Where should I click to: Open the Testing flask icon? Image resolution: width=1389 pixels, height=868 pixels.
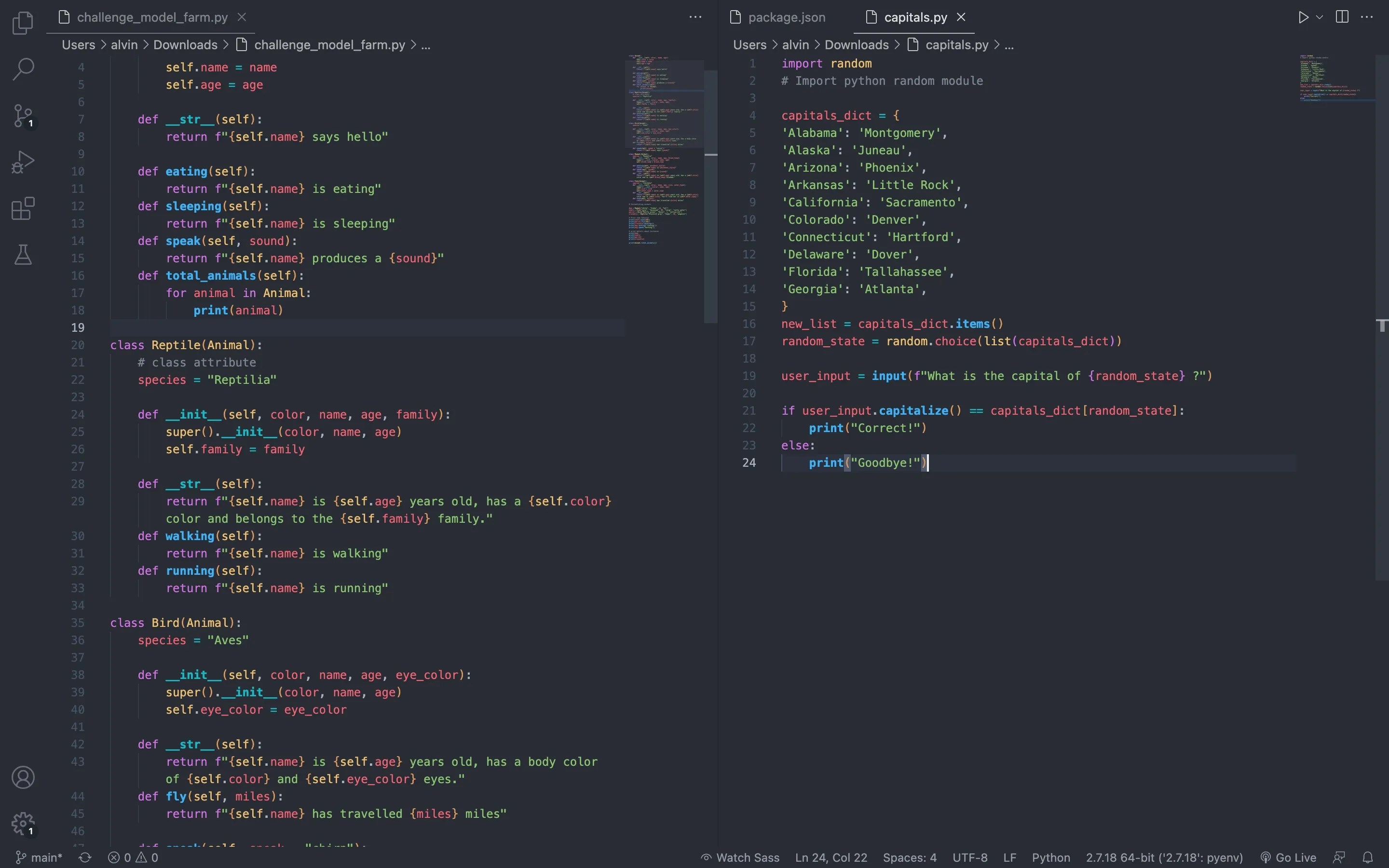tap(23, 255)
